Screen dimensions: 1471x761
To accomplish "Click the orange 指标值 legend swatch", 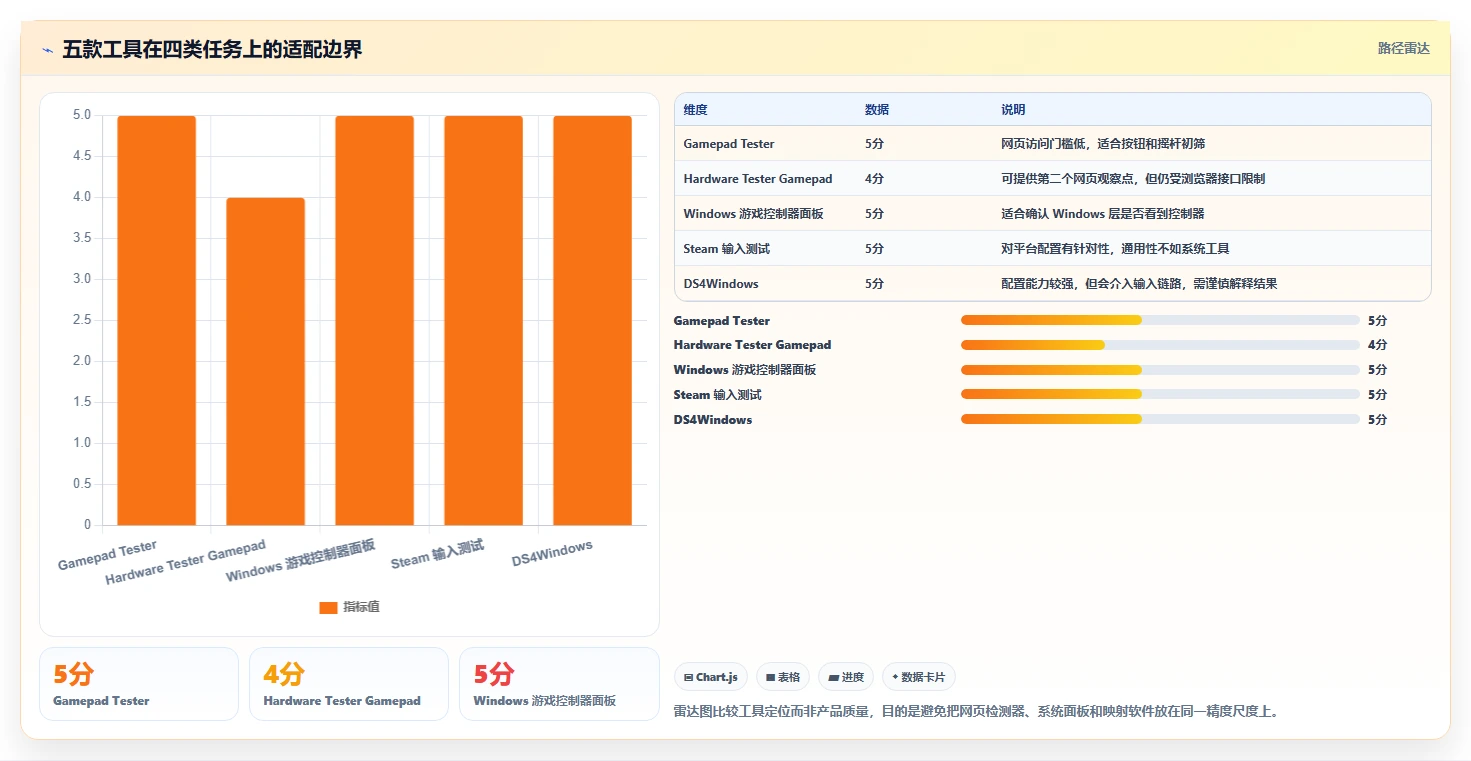I will [x=328, y=607].
